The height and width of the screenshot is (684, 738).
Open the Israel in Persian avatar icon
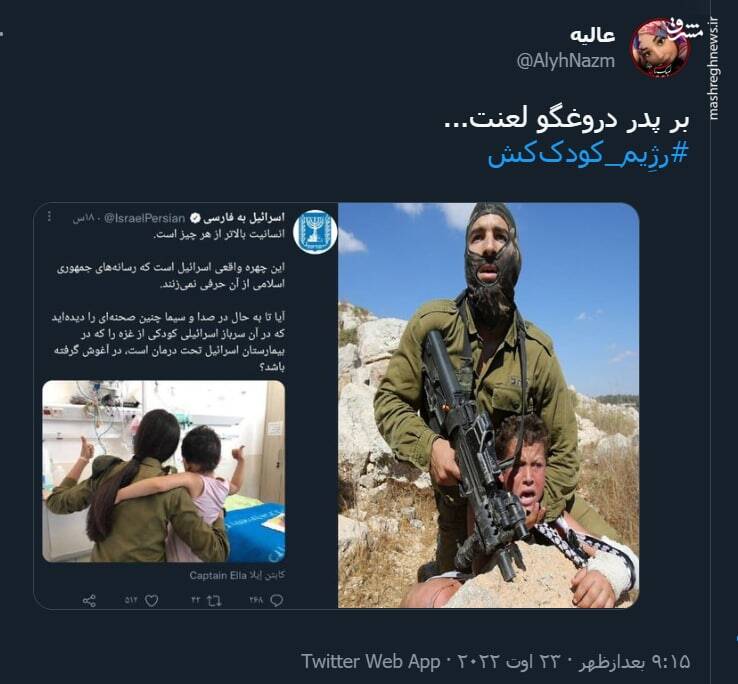tap(315, 232)
